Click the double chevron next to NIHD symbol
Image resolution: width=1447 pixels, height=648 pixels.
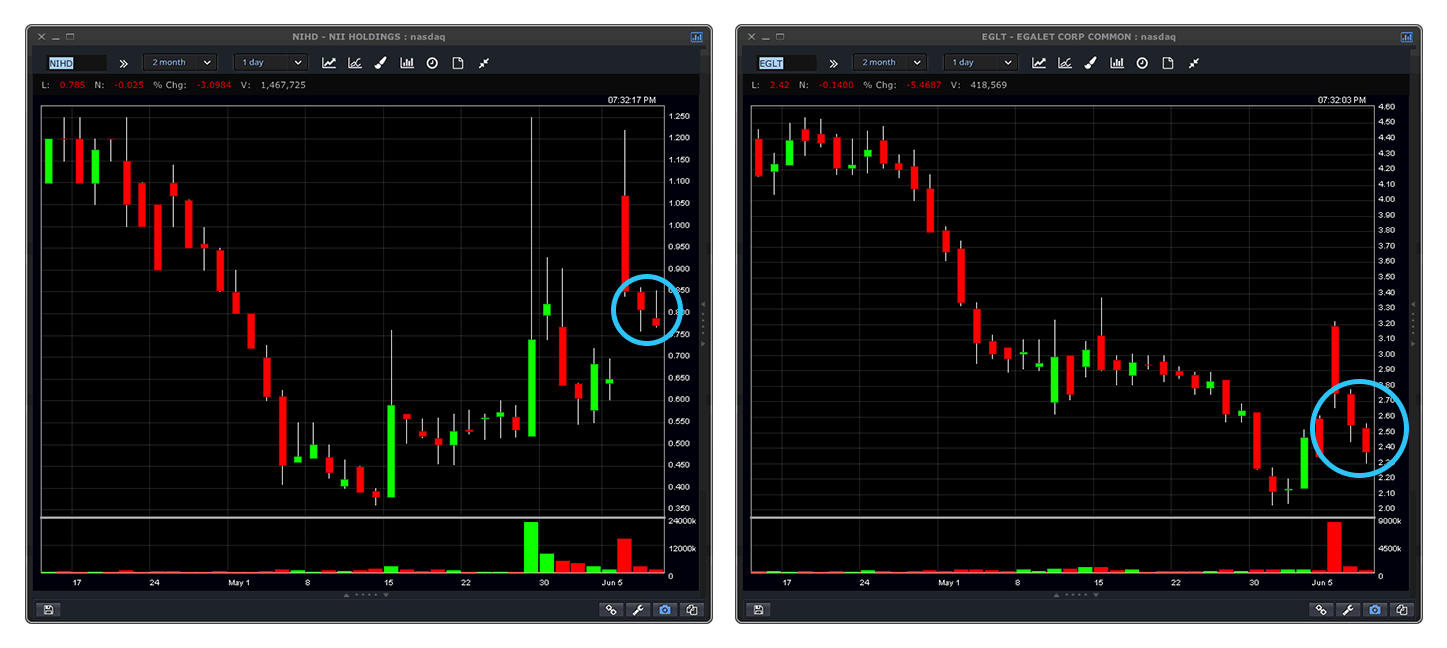coord(124,63)
